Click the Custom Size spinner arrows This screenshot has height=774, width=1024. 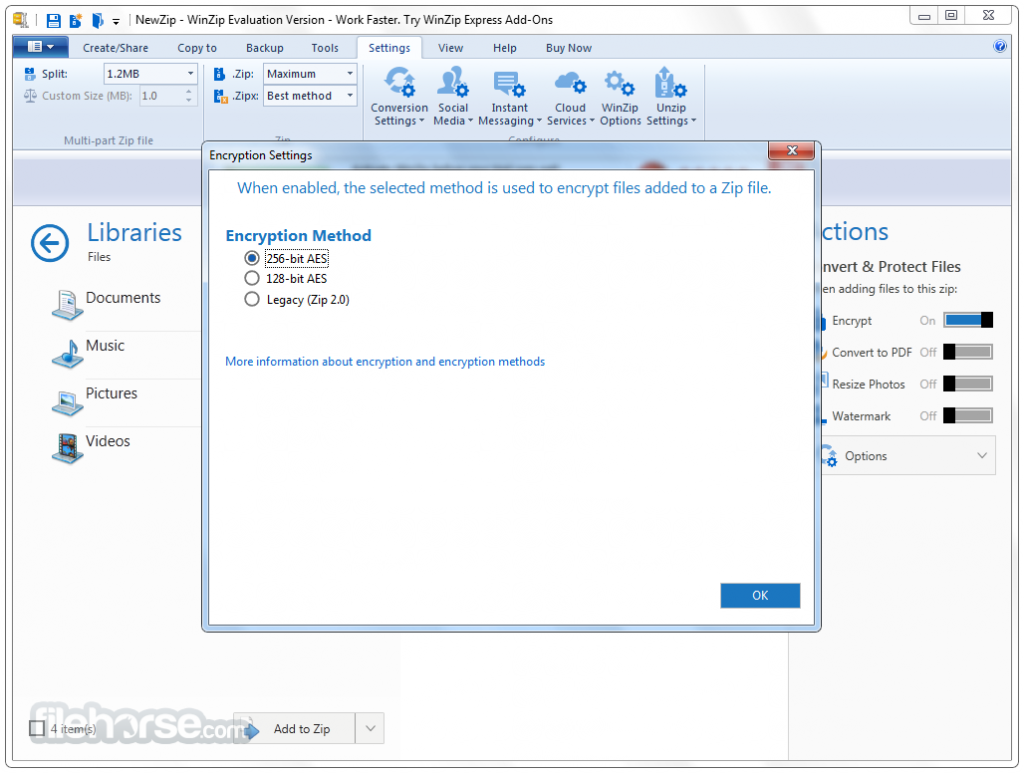pos(189,96)
